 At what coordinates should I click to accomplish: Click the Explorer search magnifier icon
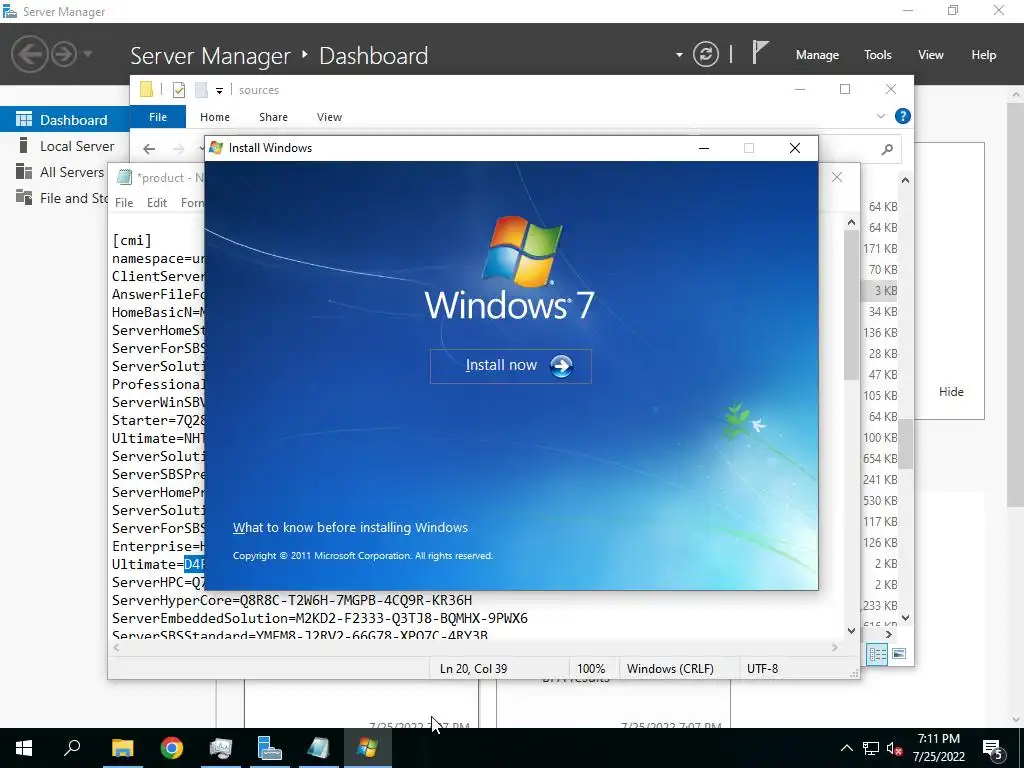887,150
